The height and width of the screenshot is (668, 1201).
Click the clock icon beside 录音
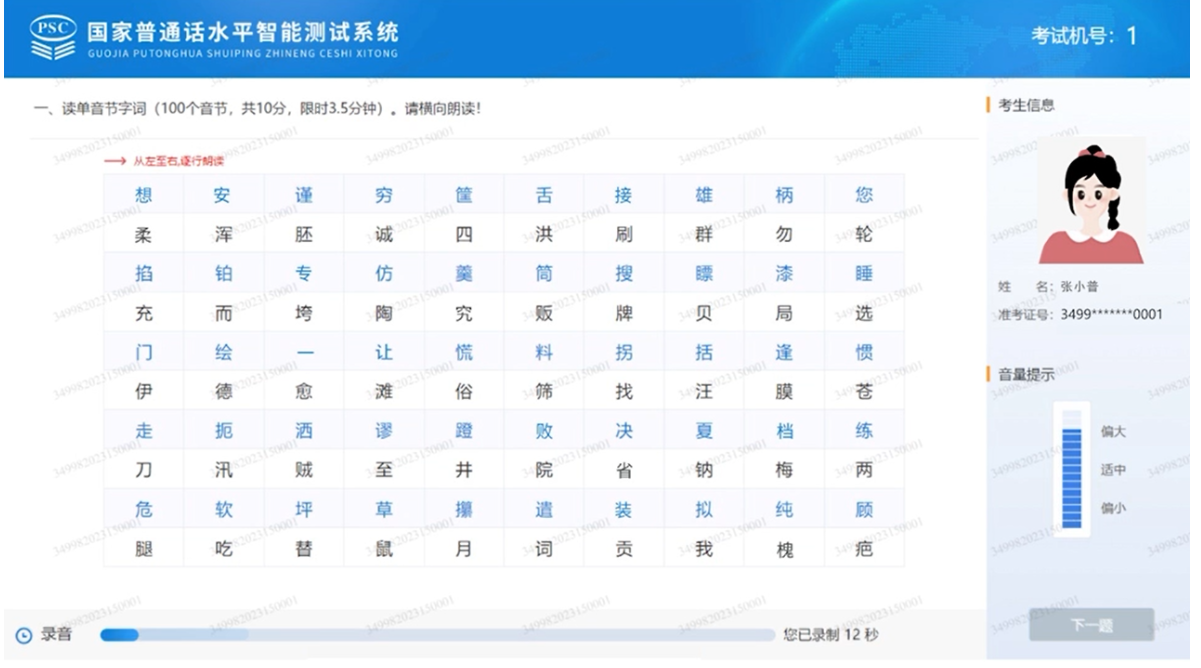(x=24, y=635)
